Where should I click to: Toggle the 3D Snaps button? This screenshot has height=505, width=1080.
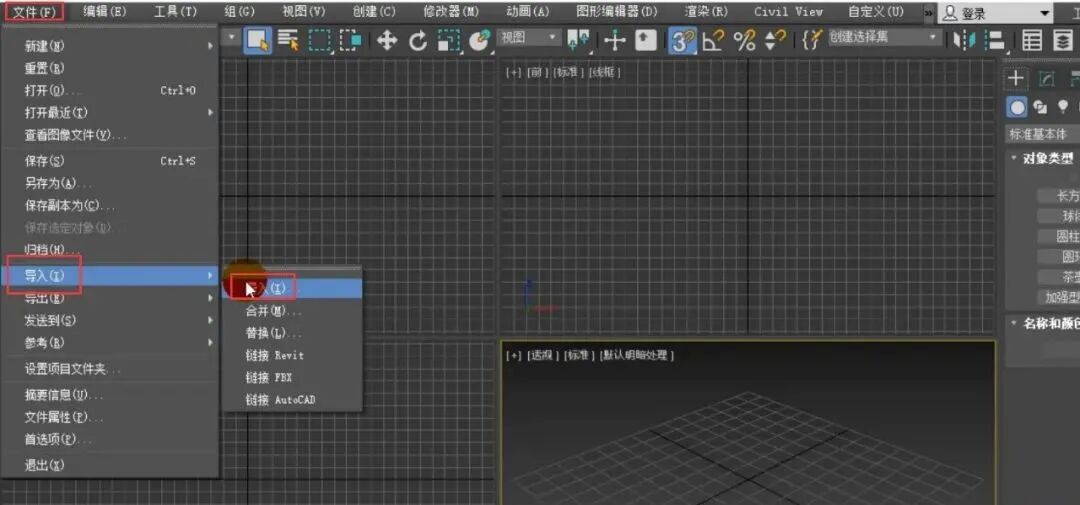click(x=682, y=41)
